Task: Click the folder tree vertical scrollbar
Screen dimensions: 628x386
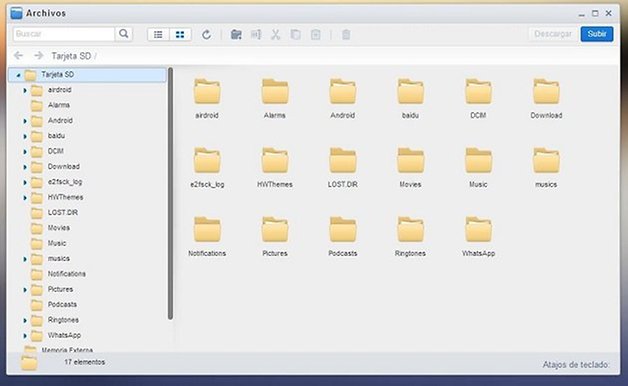Action: pos(170,193)
